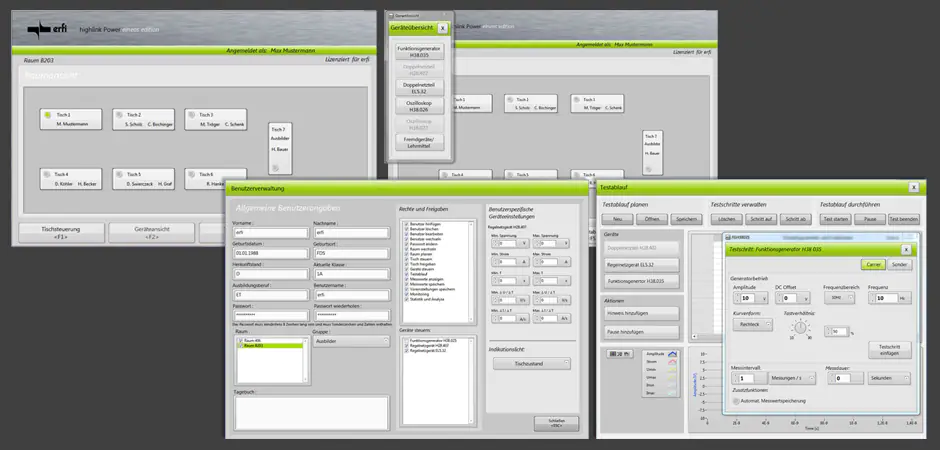Click the Tisch 1 status indicator icon

(x=47, y=116)
